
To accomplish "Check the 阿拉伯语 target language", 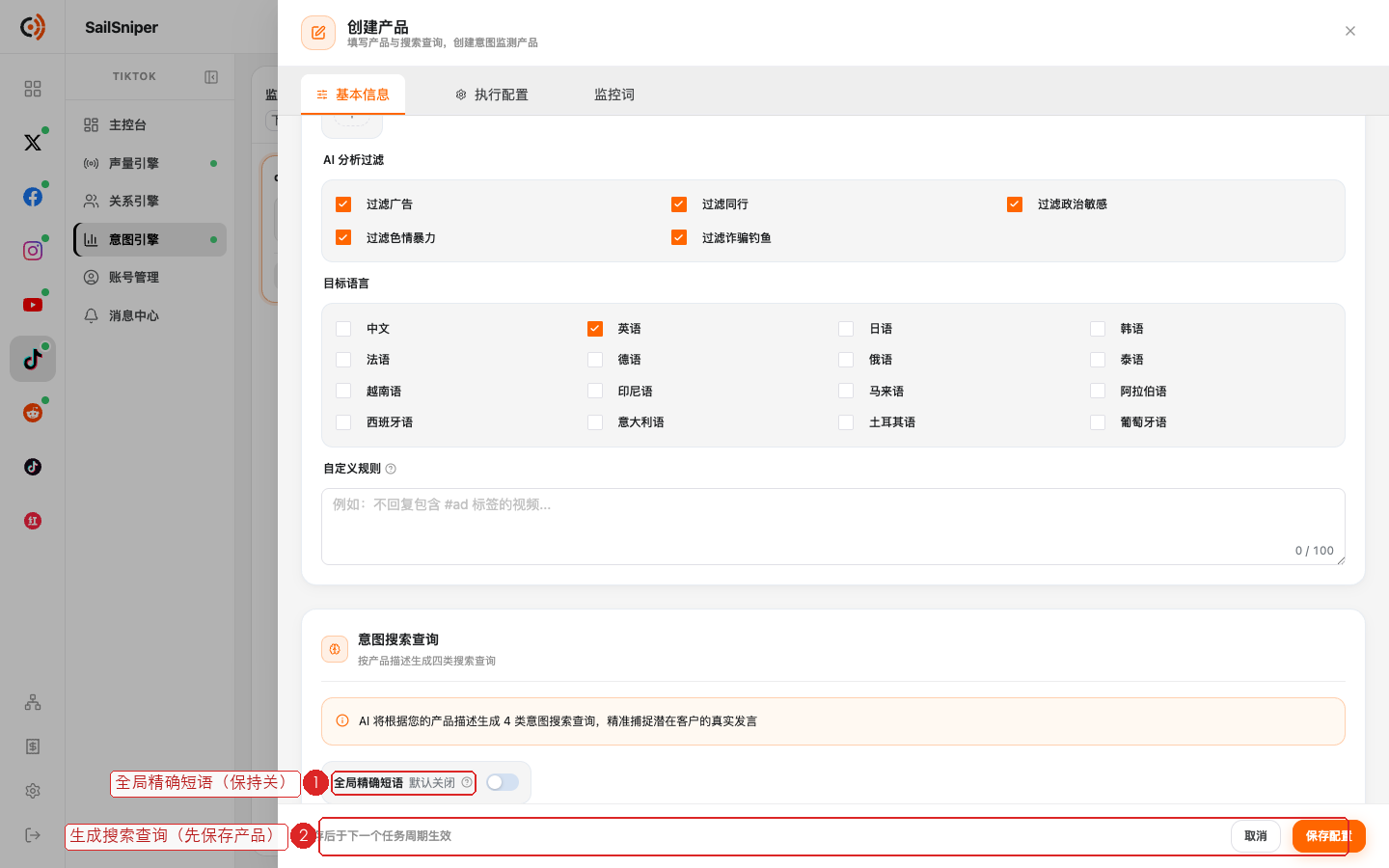I will tap(1098, 392).
